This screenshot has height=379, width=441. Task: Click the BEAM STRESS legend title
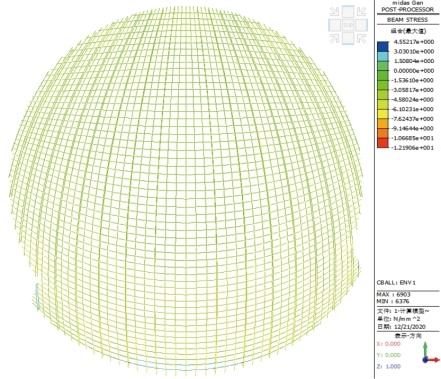tap(407, 20)
